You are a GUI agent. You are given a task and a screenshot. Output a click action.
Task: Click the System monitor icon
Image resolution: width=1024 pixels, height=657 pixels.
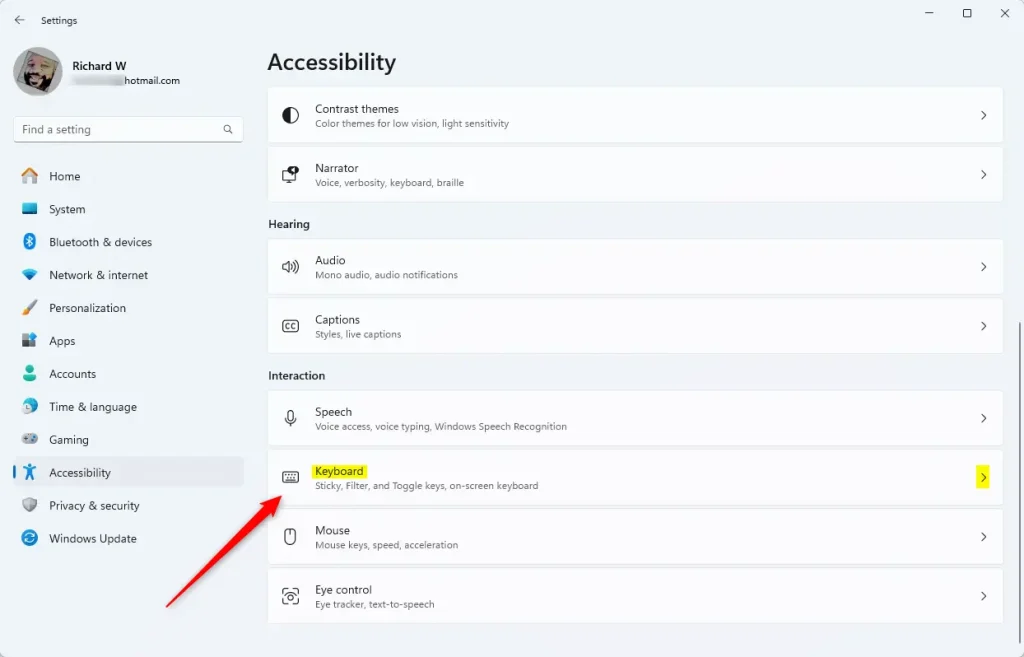click(x=29, y=209)
